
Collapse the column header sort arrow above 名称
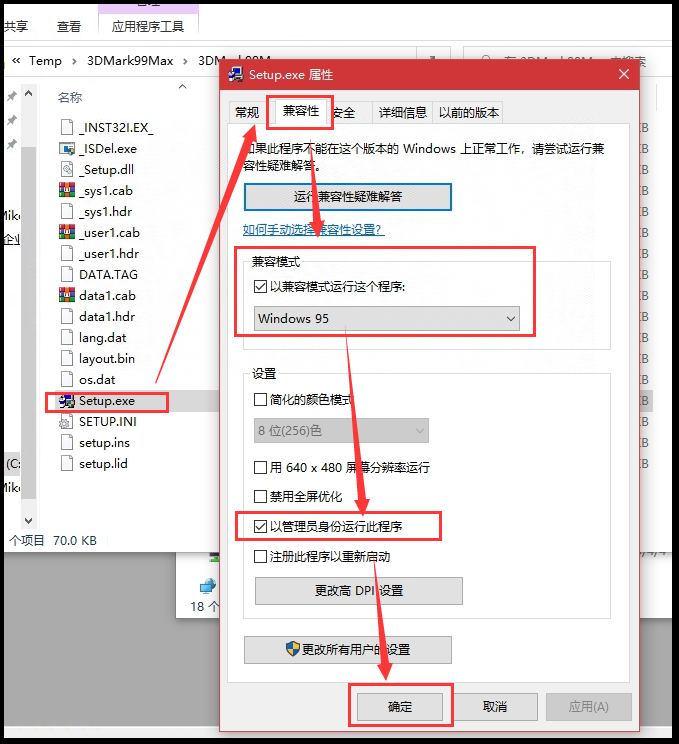(182, 87)
